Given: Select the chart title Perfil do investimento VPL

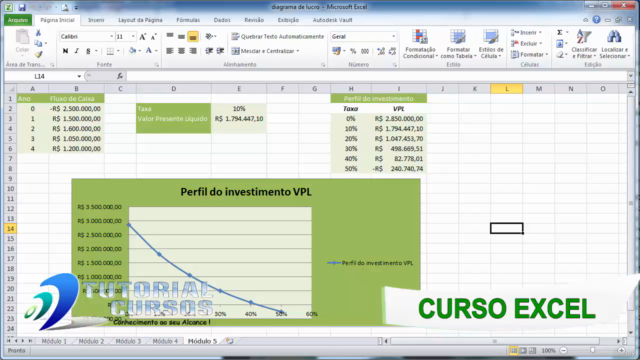Looking at the screenshot, I should [246, 192].
